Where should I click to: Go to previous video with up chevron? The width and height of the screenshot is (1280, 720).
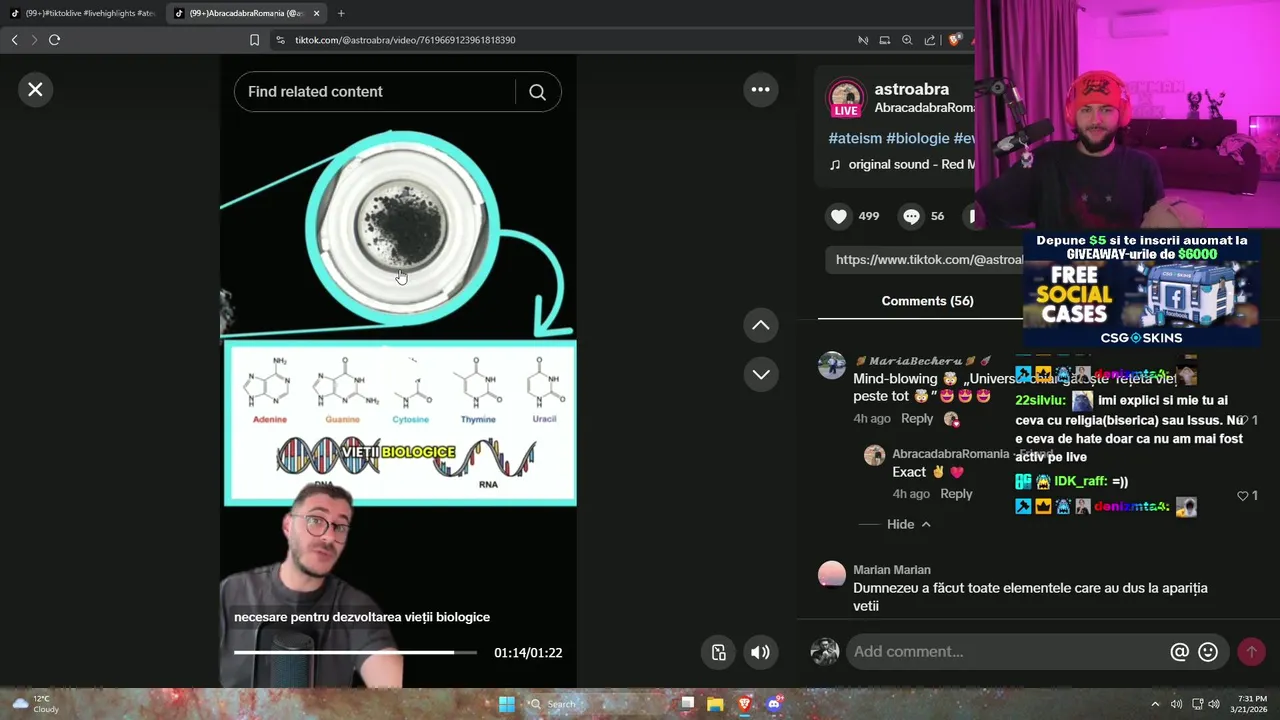[x=761, y=325]
